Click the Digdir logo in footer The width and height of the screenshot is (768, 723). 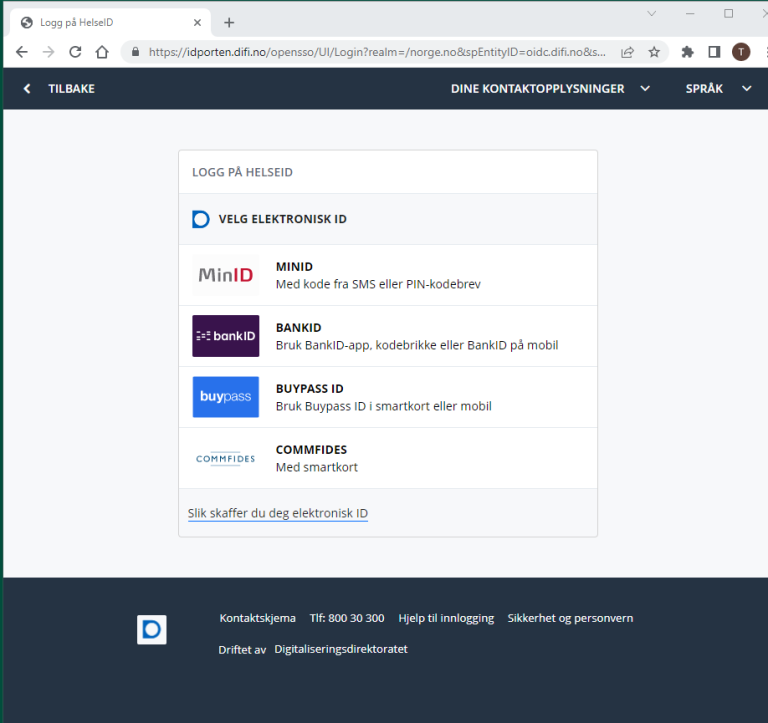(152, 629)
